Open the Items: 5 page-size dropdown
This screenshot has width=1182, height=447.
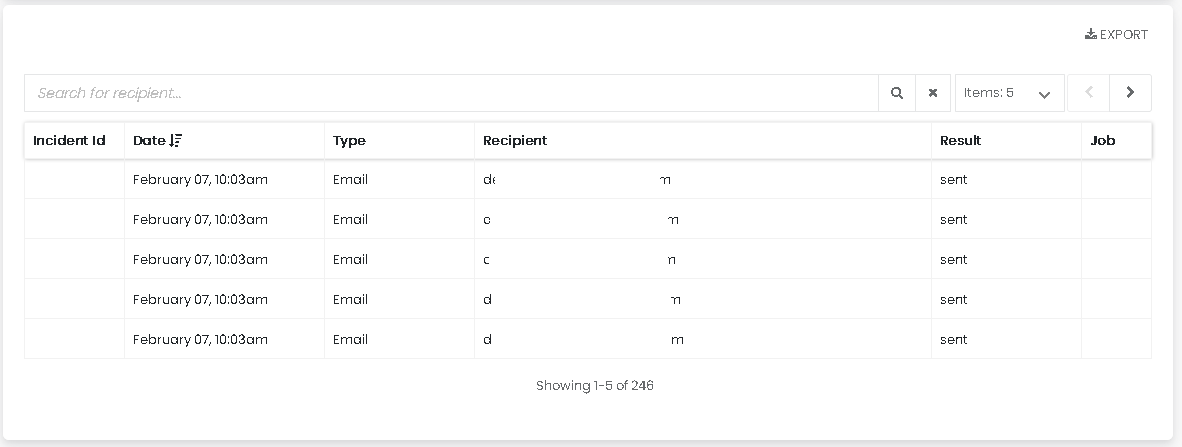click(1009, 93)
